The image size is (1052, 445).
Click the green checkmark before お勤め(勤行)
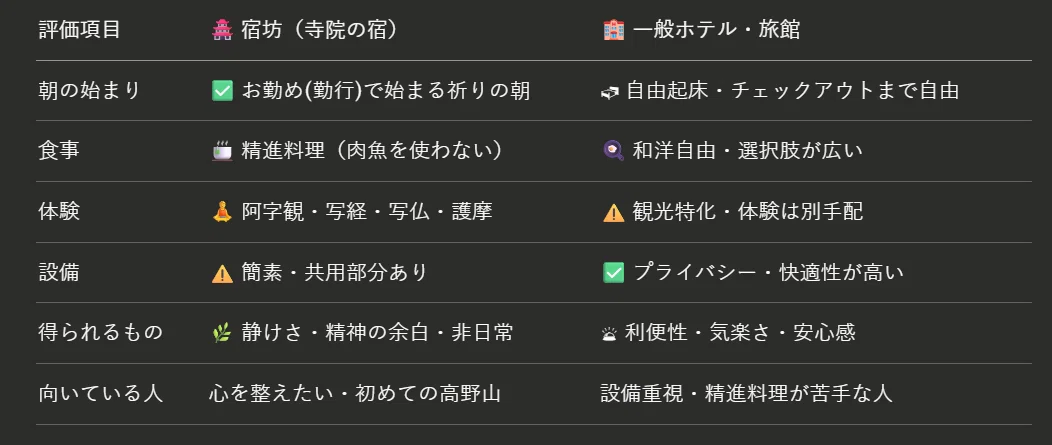(221, 91)
